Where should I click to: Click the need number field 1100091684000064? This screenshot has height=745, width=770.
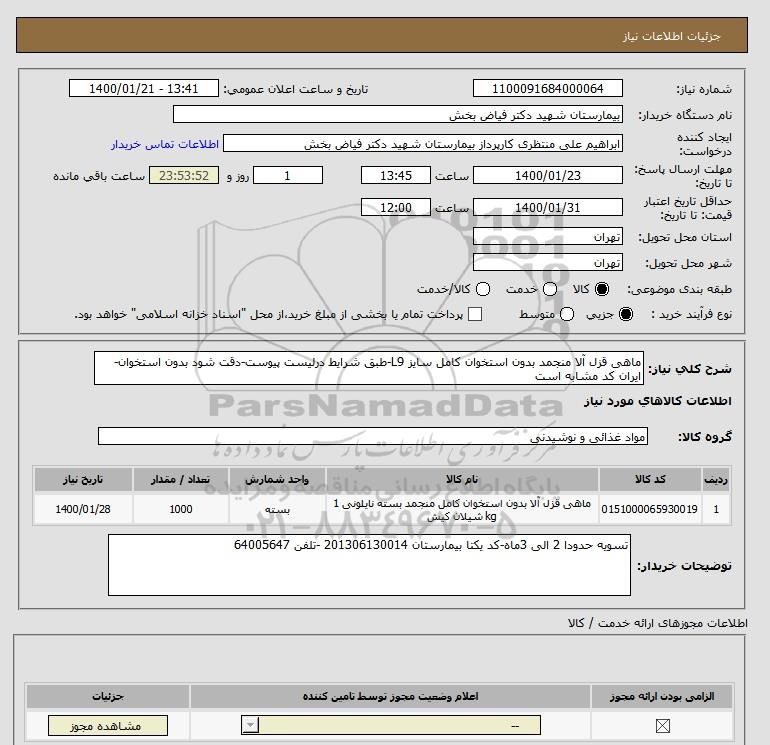548,89
